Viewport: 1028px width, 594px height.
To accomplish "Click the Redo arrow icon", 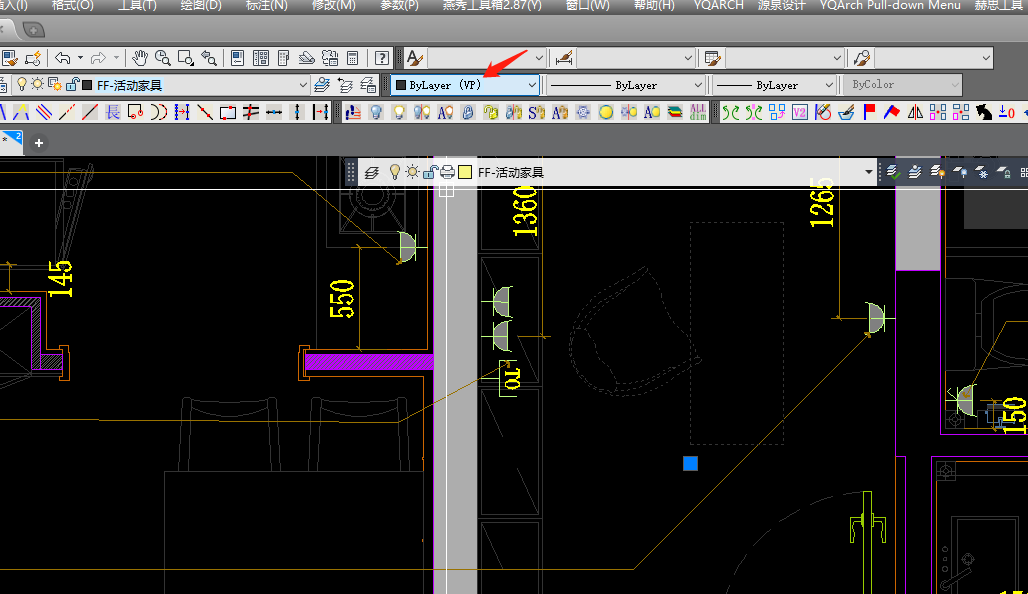I will (x=98, y=58).
